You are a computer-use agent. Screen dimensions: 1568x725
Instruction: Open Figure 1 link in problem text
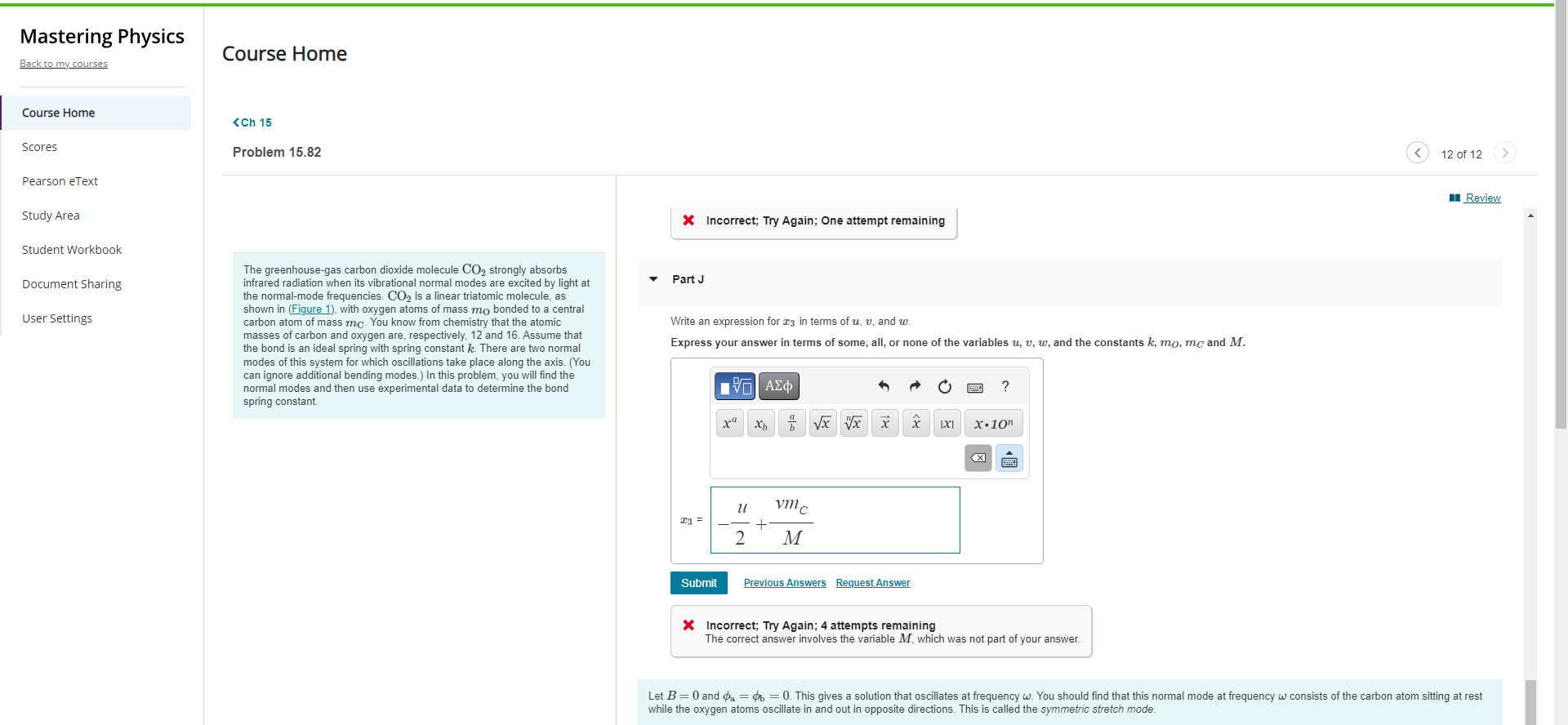(311, 309)
